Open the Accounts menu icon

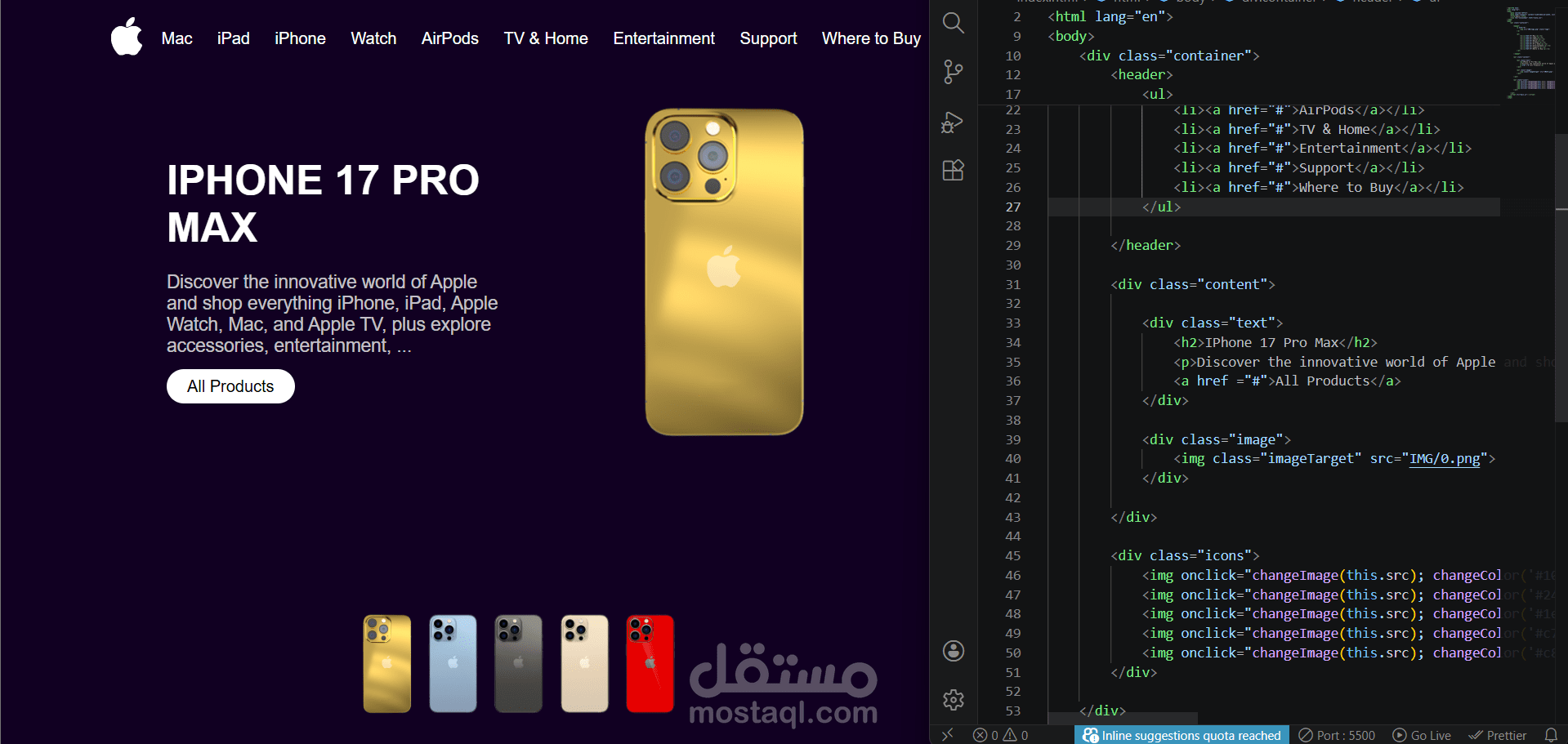[x=953, y=651]
